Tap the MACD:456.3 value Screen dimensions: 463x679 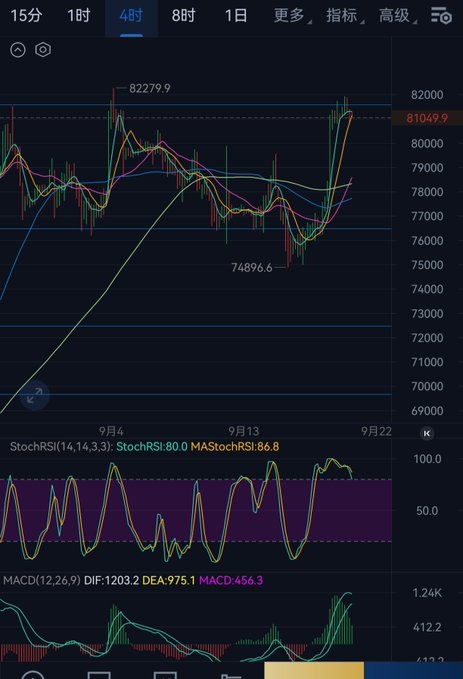(x=231, y=580)
